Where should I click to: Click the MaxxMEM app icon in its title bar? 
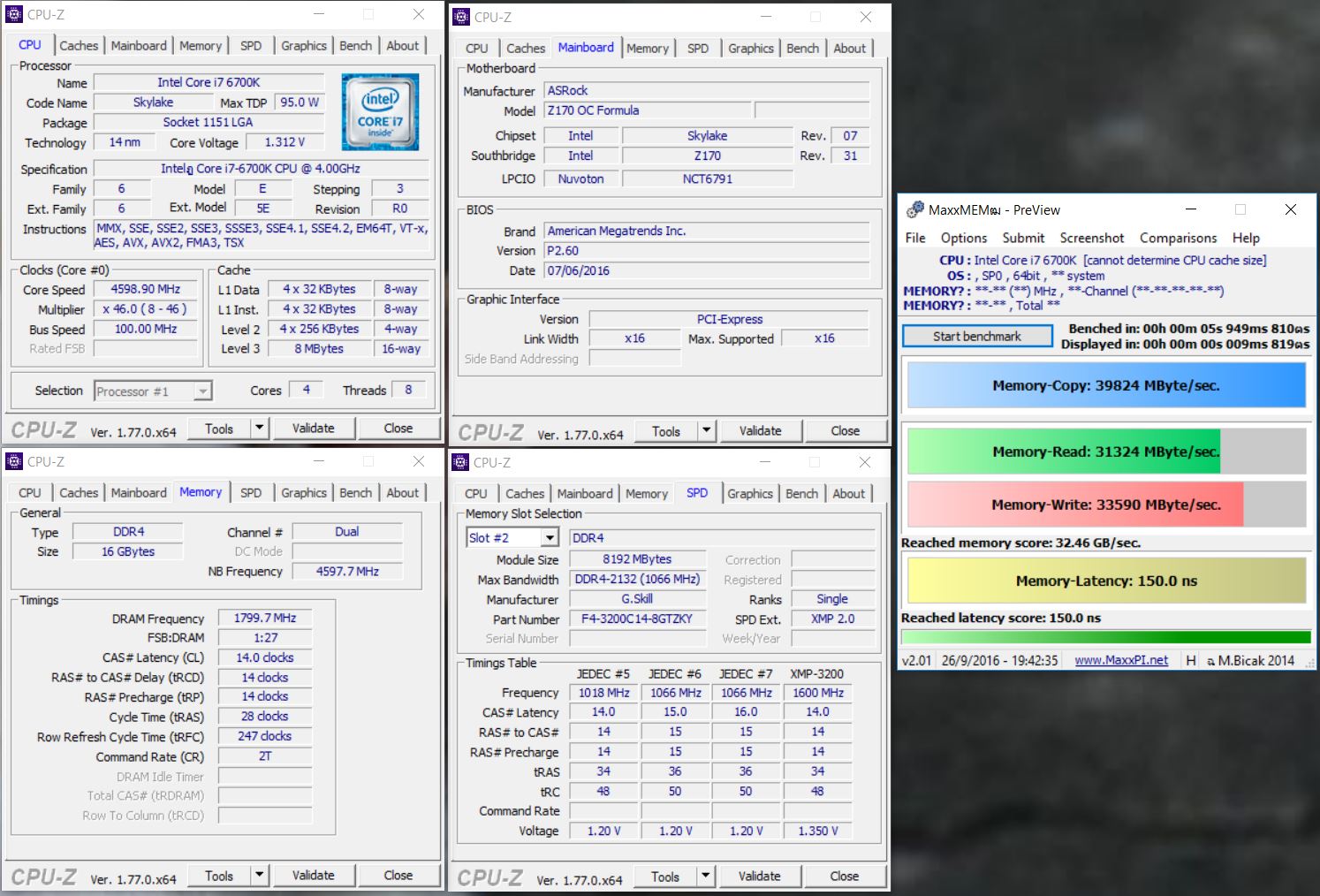pyautogui.click(x=915, y=209)
